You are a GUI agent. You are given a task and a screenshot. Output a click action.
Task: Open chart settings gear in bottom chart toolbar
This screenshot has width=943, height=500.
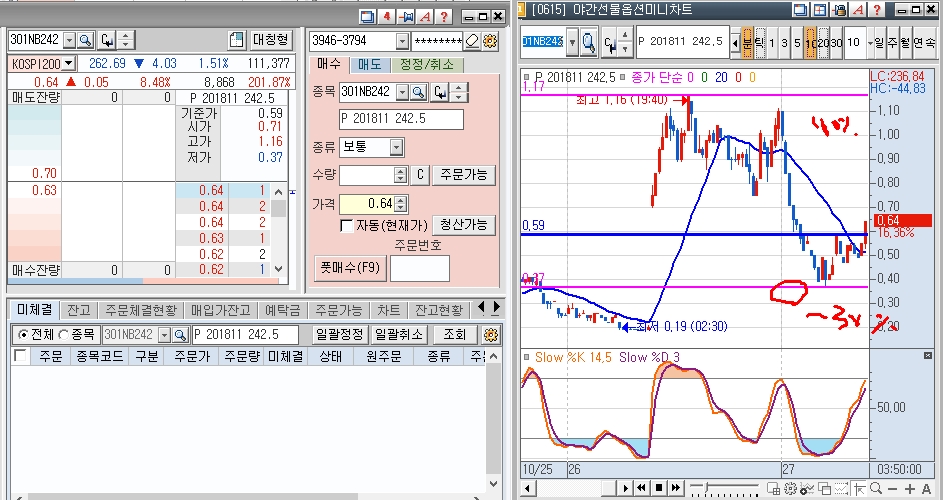[x=790, y=489]
